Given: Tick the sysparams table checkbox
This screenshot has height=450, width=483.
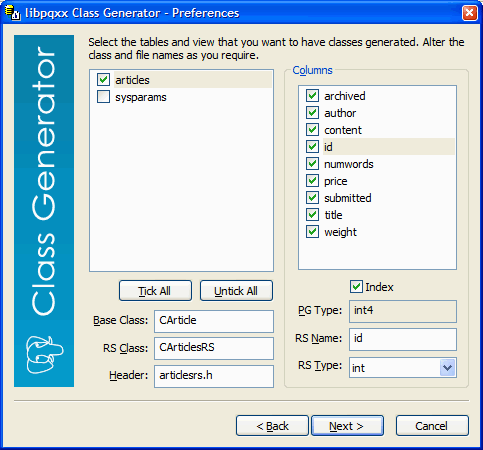Looking at the screenshot, I should point(103,97).
